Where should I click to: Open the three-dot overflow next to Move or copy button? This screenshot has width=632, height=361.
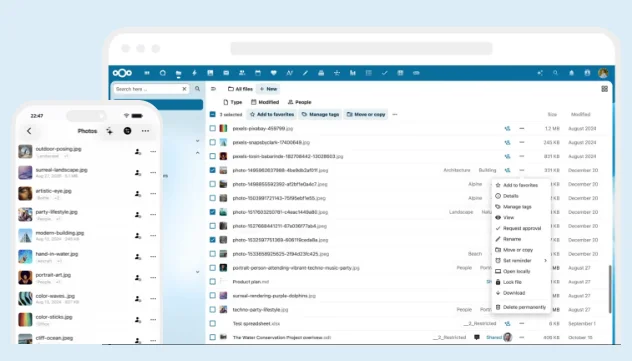pyautogui.click(x=395, y=114)
